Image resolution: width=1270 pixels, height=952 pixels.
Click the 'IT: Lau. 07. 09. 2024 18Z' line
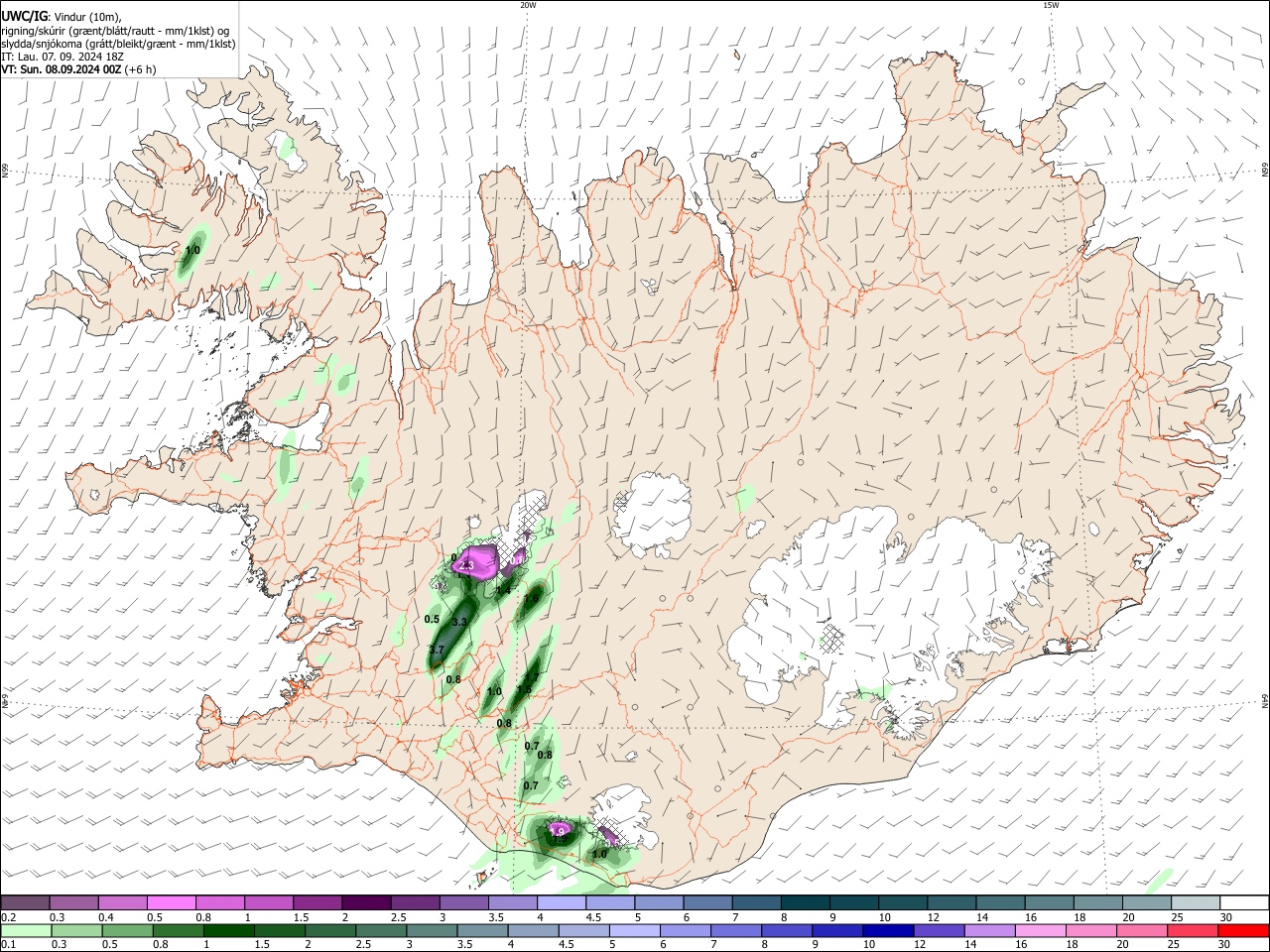pyautogui.click(x=61, y=58)
